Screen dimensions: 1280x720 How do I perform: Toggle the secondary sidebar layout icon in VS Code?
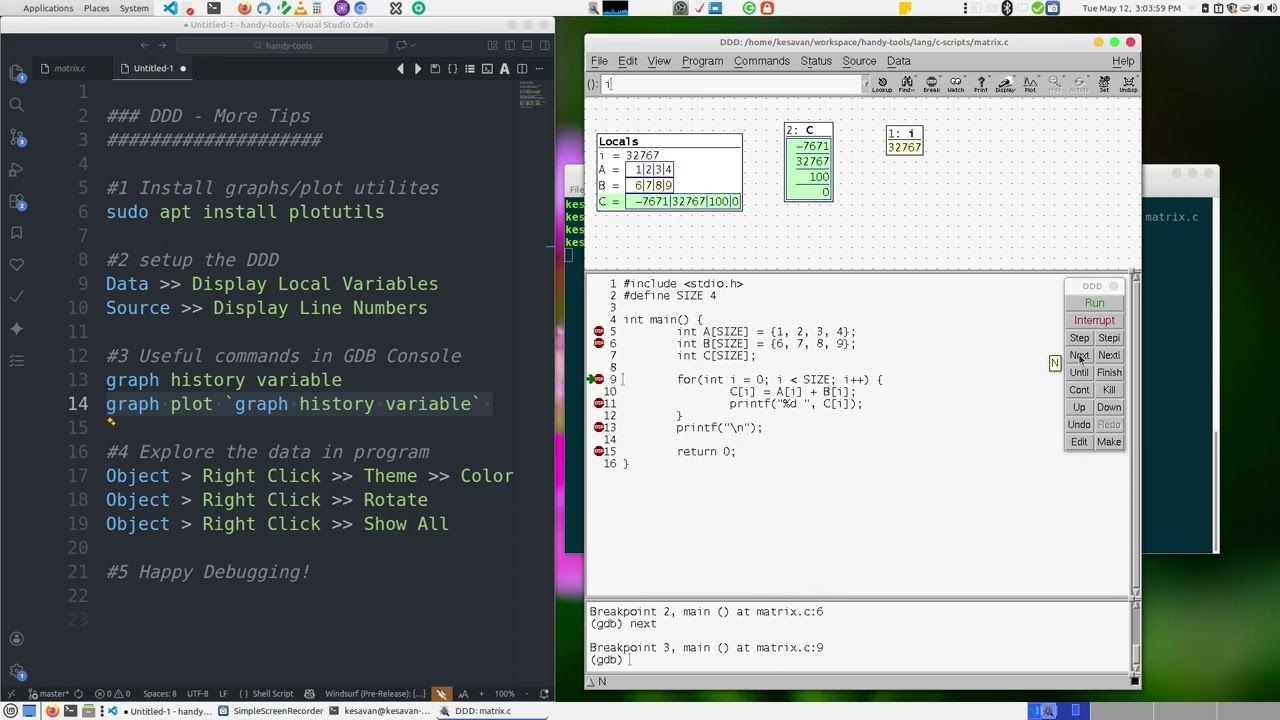click(x=545, y=45)
